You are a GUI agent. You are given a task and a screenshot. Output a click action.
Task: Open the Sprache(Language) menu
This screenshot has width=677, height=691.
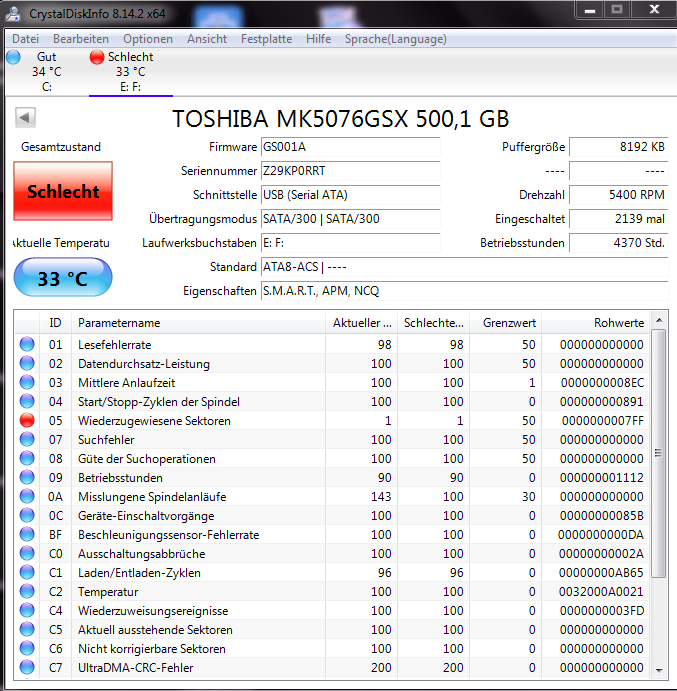(395, 39)
